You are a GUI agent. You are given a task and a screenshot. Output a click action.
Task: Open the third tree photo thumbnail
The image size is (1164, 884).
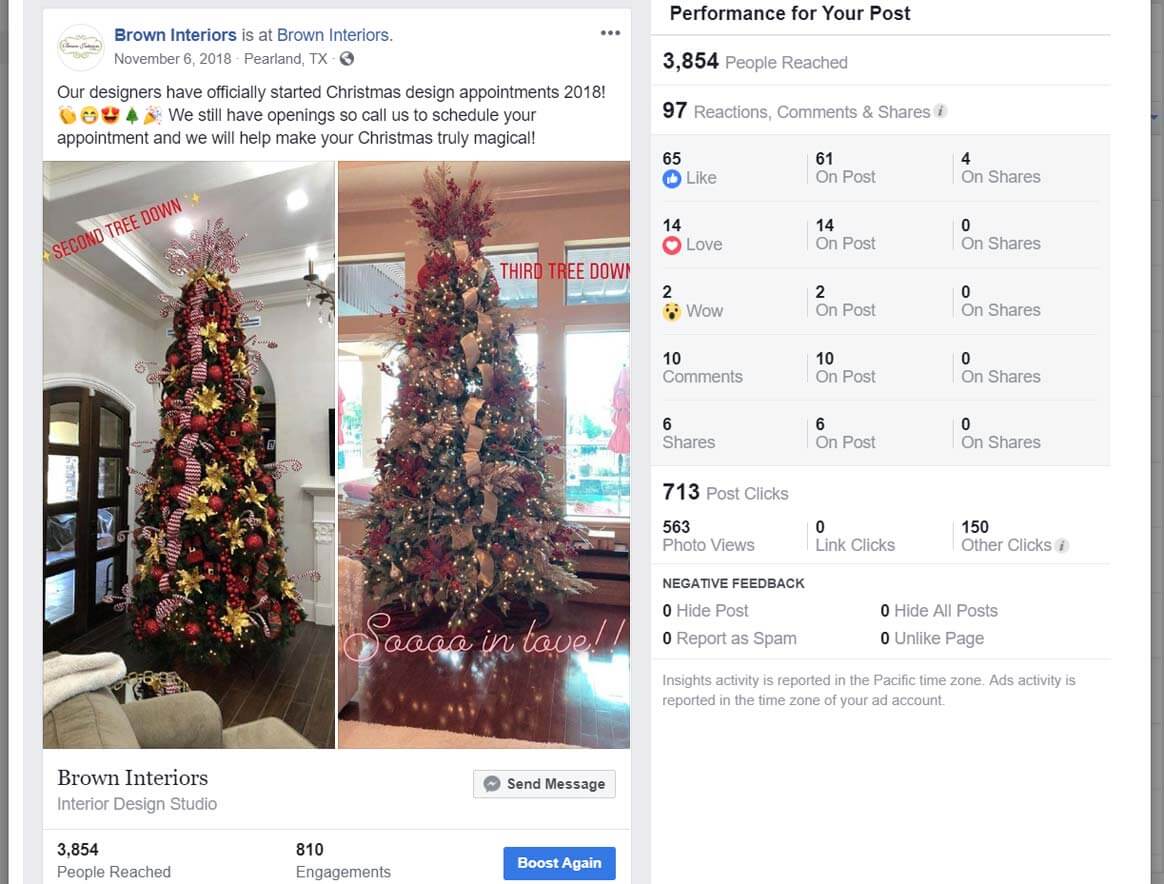pos(484,455)
